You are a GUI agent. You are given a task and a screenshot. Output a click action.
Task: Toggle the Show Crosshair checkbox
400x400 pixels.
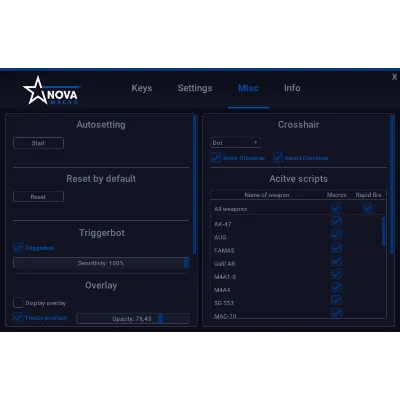click(216, 158)
